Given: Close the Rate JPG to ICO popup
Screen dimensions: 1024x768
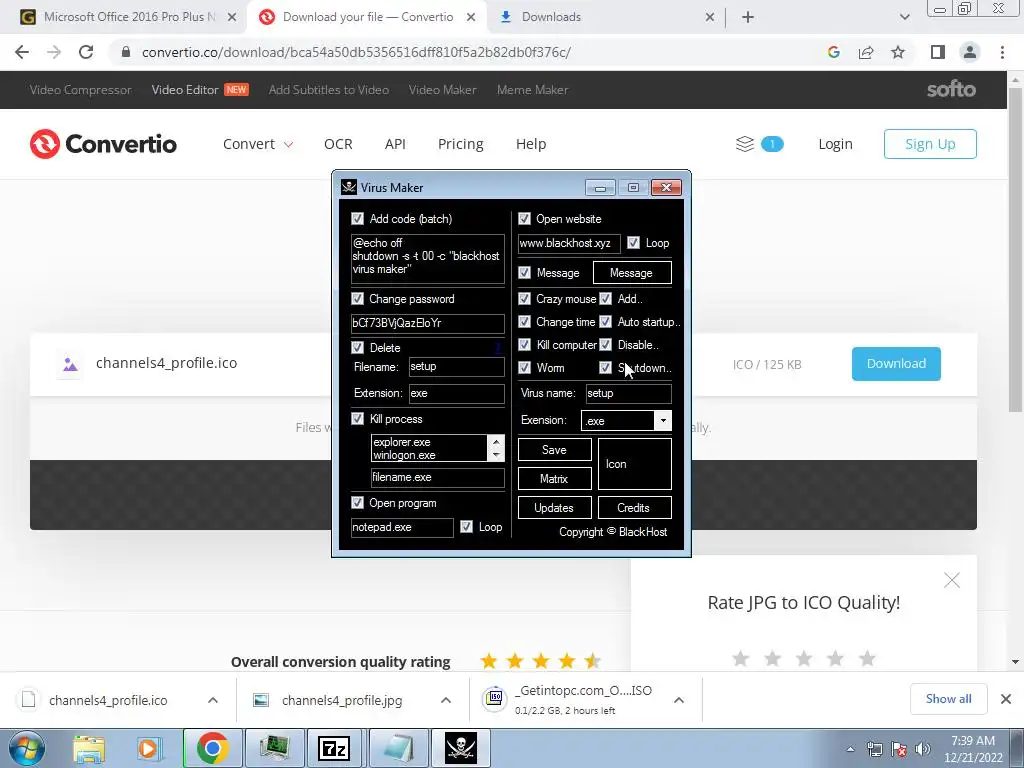Looking at the screenshot, I should 952,580.
